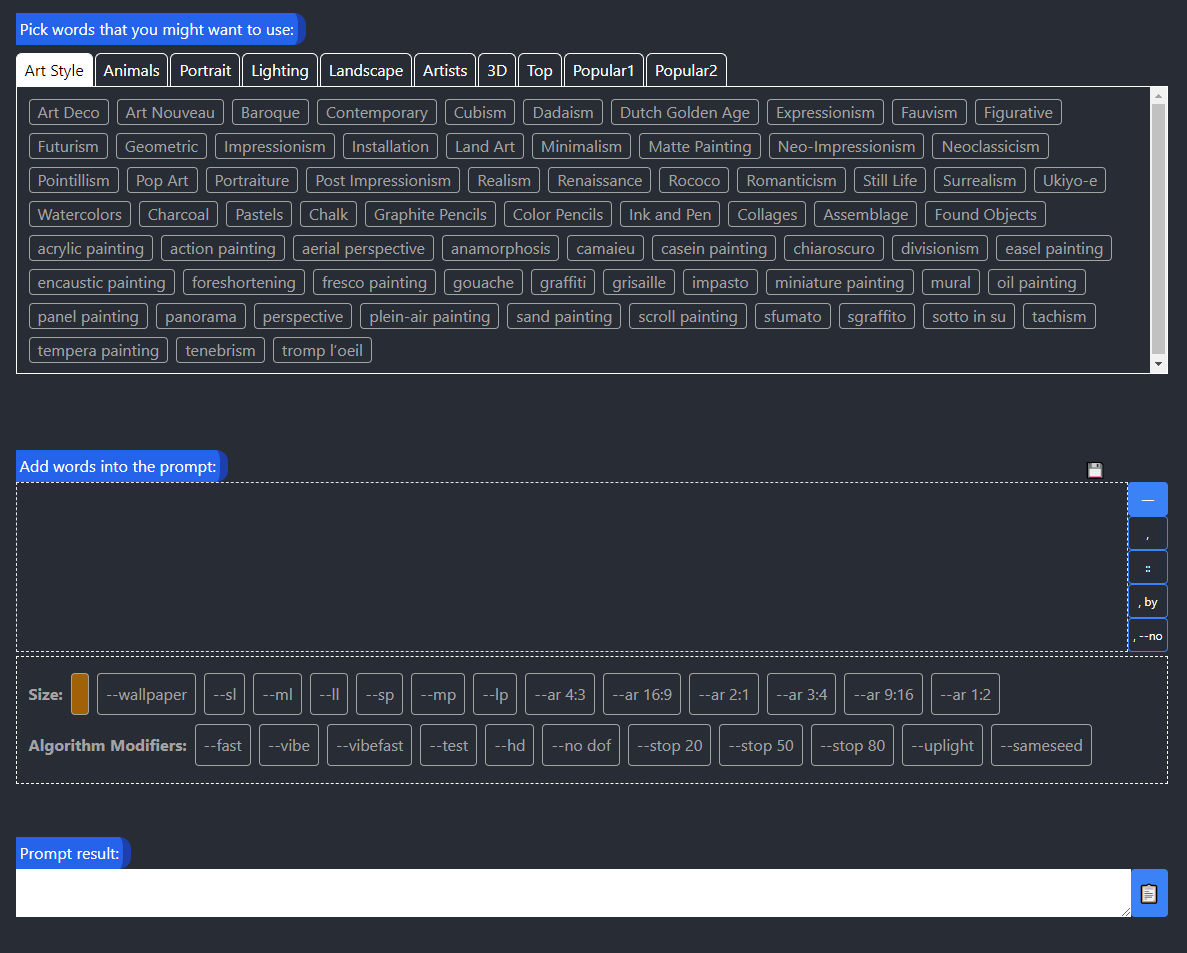Click the dash separator button
Screen dimensions: 1187x953
pos(1148,500)
